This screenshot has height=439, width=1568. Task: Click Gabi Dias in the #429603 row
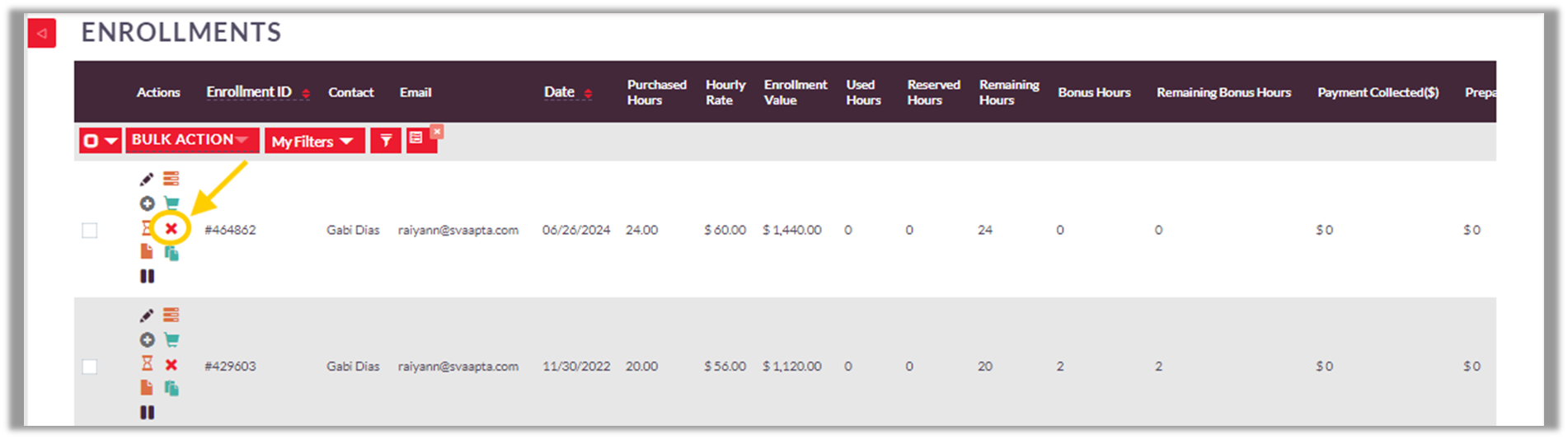(353, 366)
